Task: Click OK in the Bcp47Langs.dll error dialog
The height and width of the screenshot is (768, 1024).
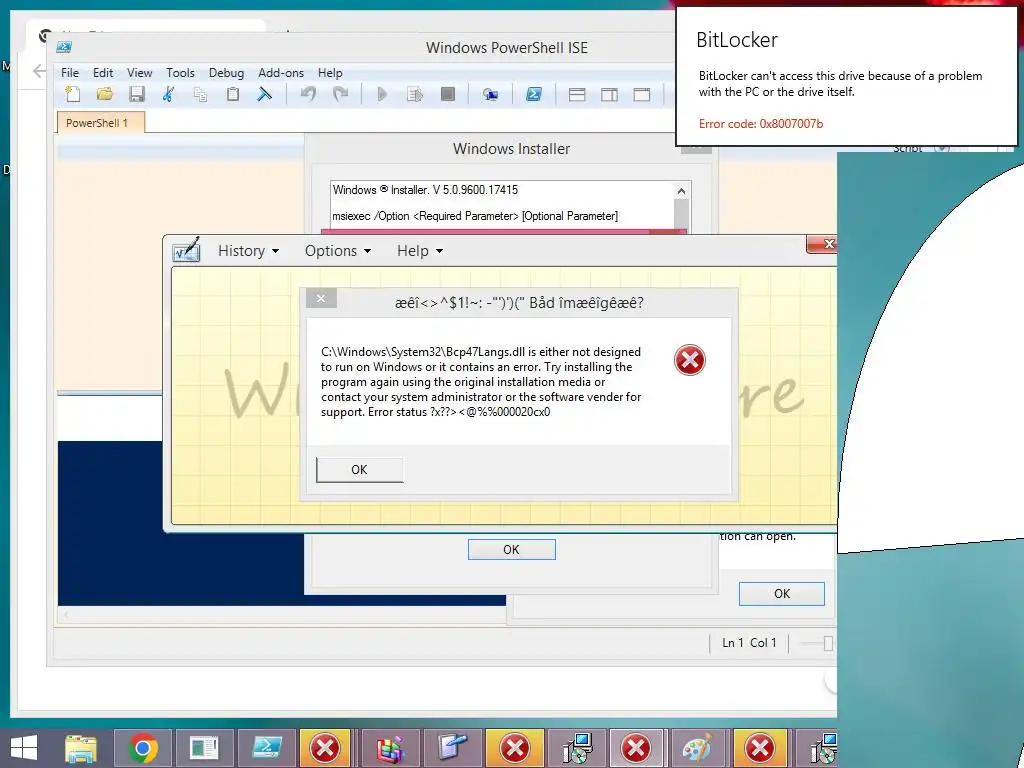Action: [x=359, y=470]
